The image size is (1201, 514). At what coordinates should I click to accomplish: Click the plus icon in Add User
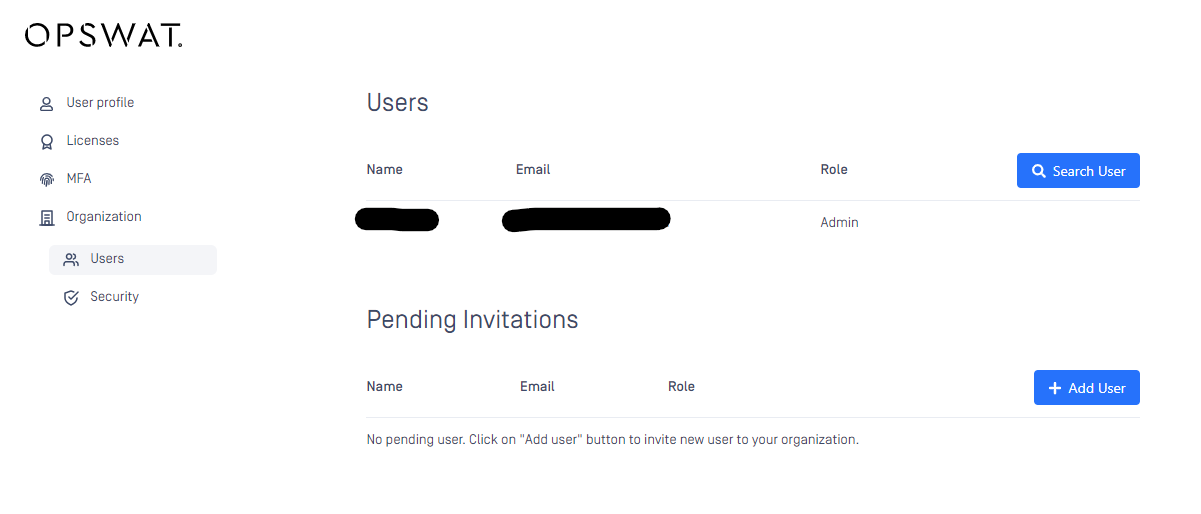(1054, 388)
